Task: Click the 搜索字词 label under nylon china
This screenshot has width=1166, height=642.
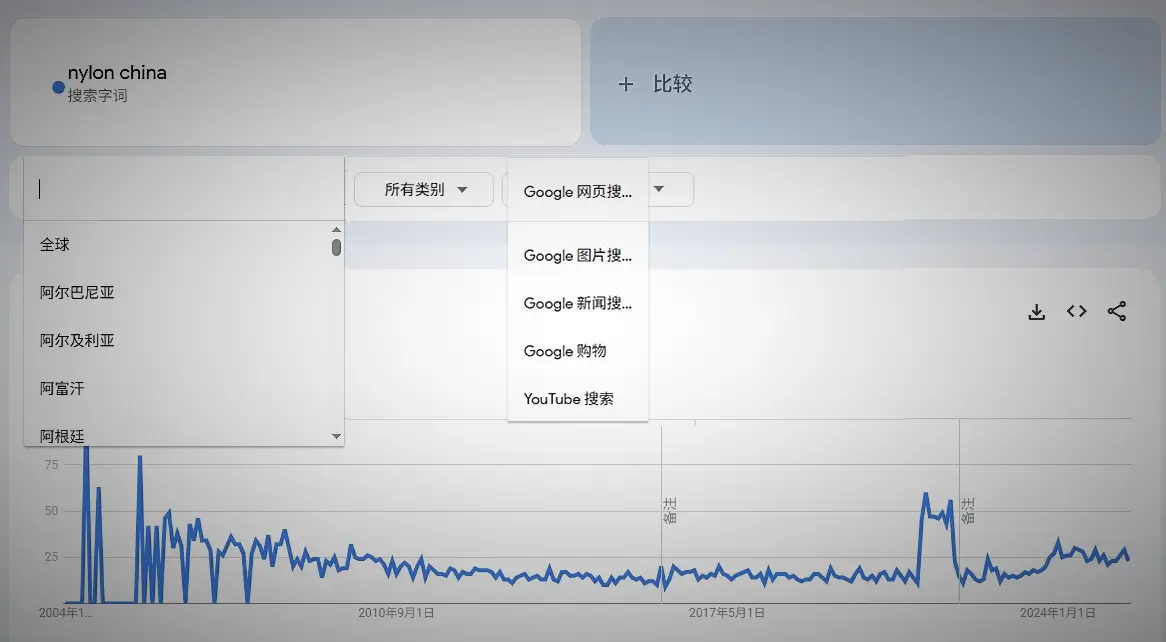Action: pyautogui.click(x=97, y=95)
